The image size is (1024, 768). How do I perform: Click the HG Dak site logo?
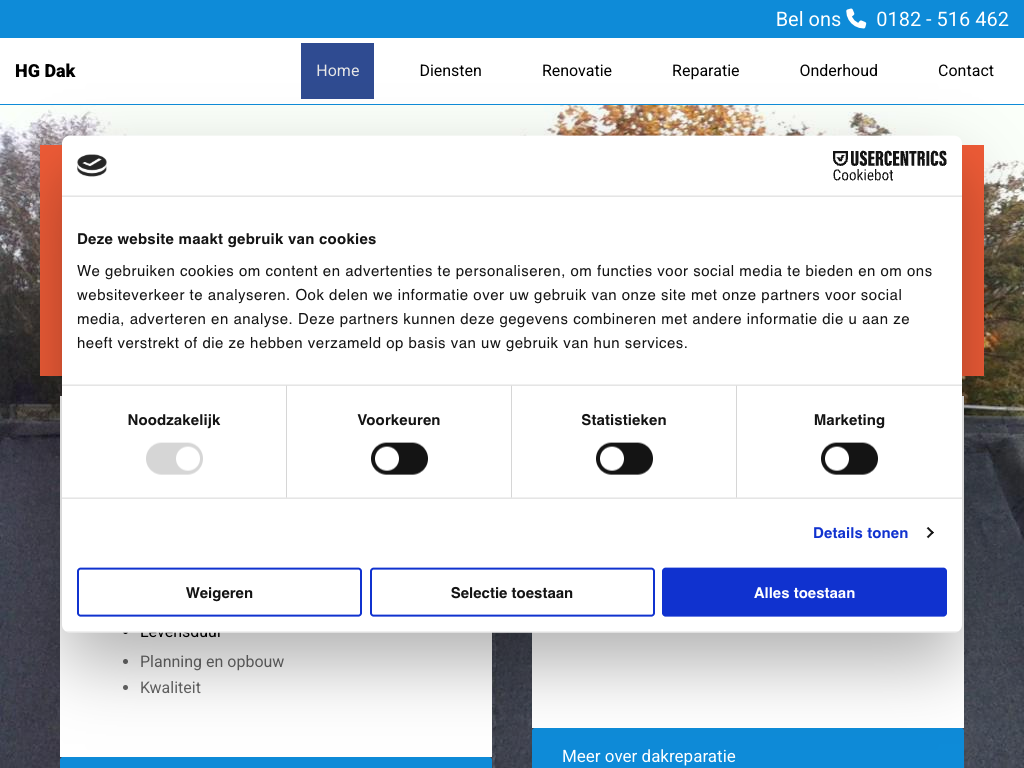45,71
